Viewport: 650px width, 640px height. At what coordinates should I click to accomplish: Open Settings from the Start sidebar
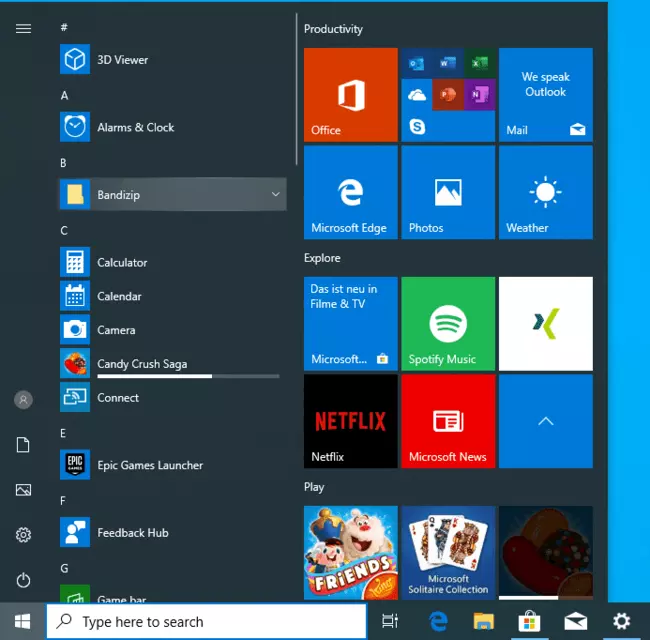(x=23, y=535)
